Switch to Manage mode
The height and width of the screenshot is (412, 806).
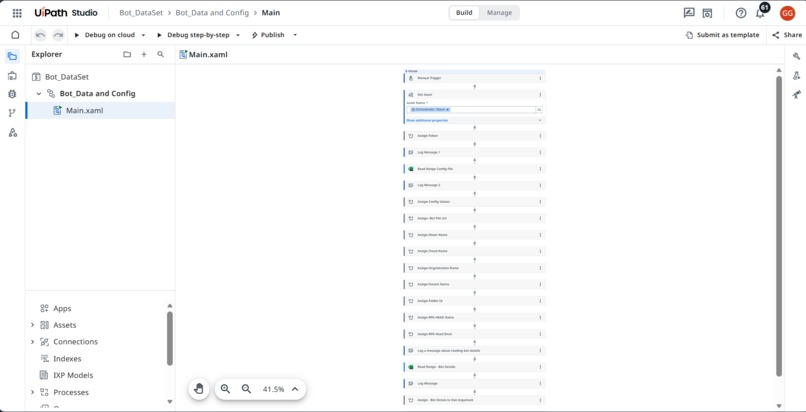pyautogui.click(x=499, y=13)
